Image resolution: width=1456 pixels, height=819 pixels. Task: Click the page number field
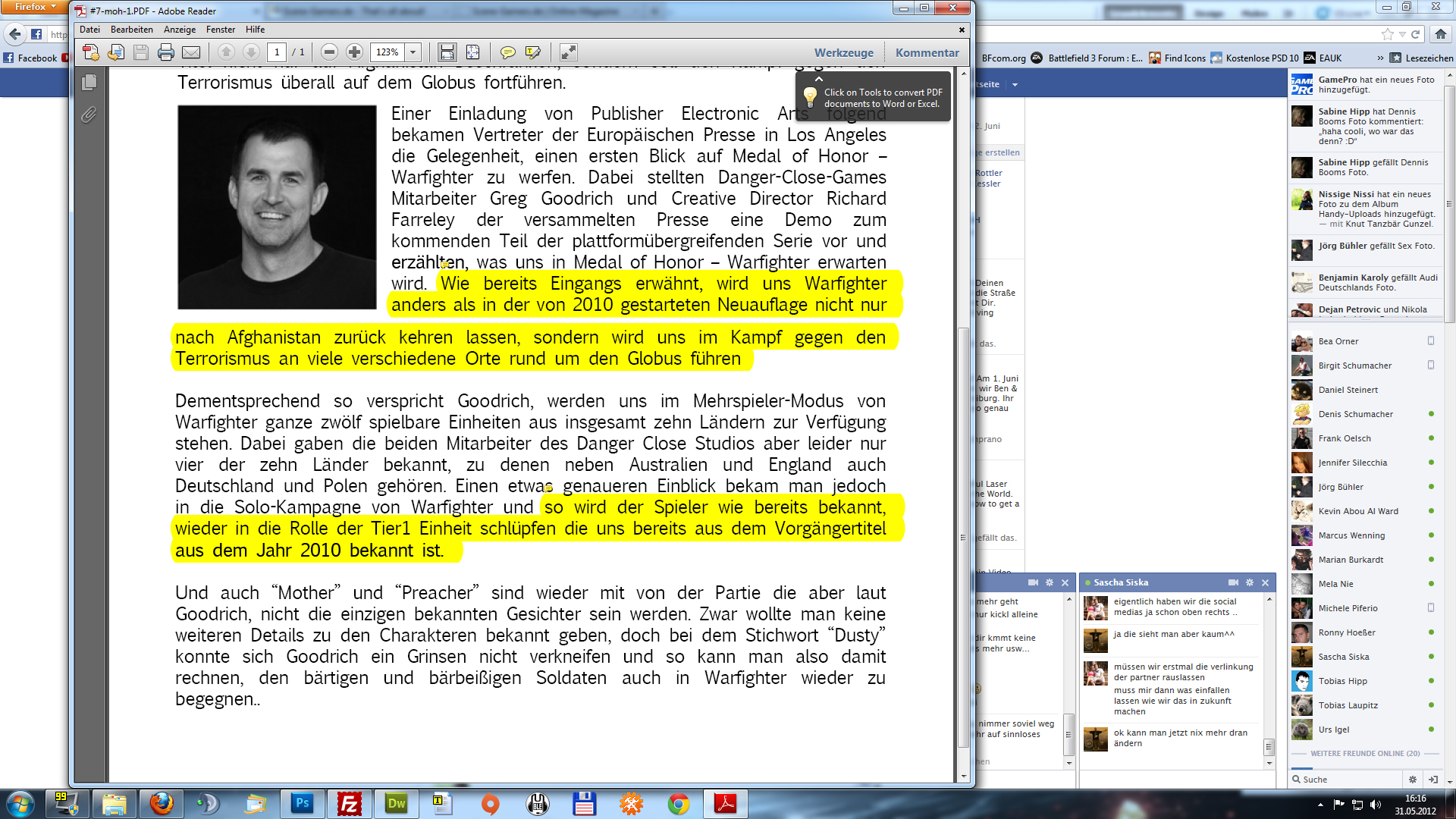click(x=277, y=52)
